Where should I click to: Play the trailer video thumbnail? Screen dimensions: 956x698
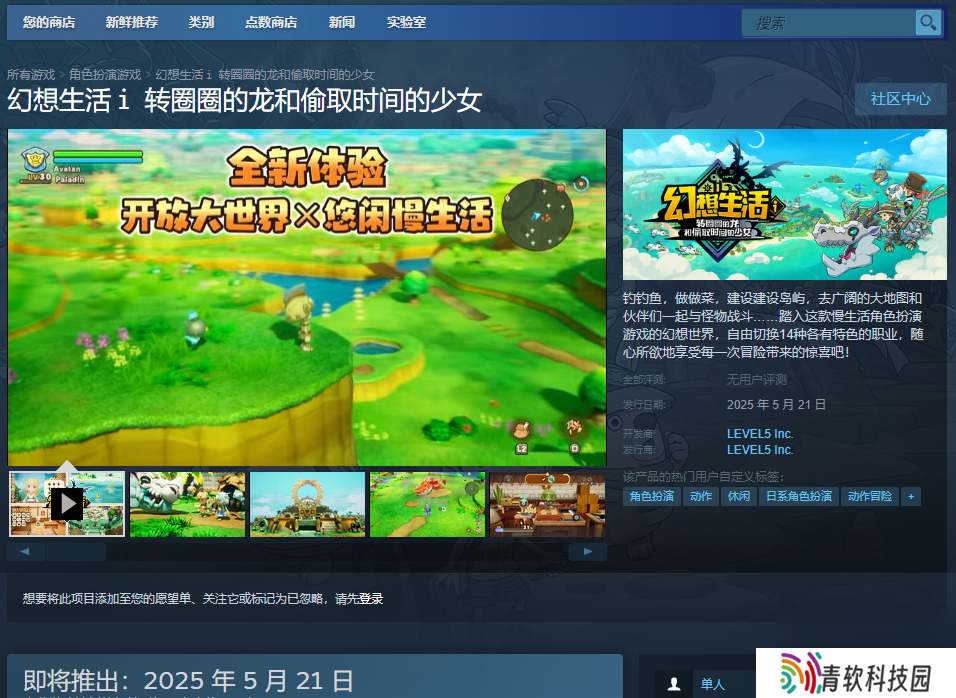pos(67,504)
